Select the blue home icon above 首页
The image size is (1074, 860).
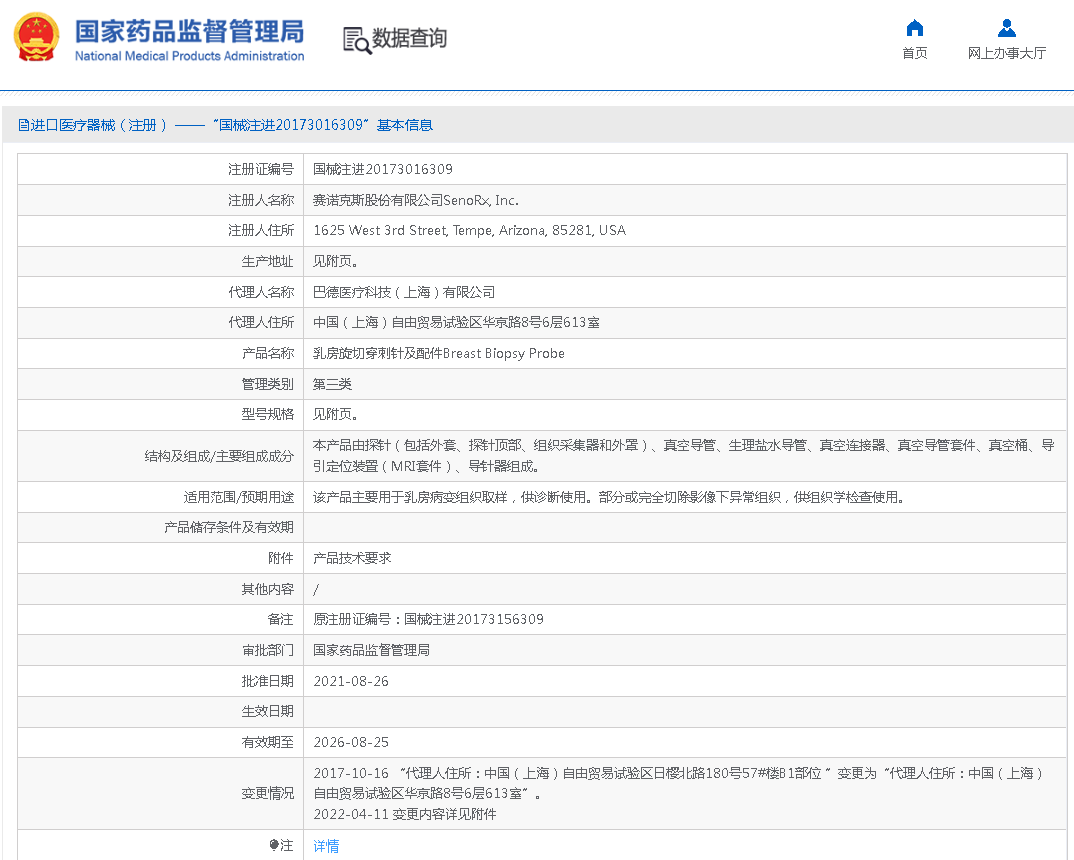pos(913,28)
